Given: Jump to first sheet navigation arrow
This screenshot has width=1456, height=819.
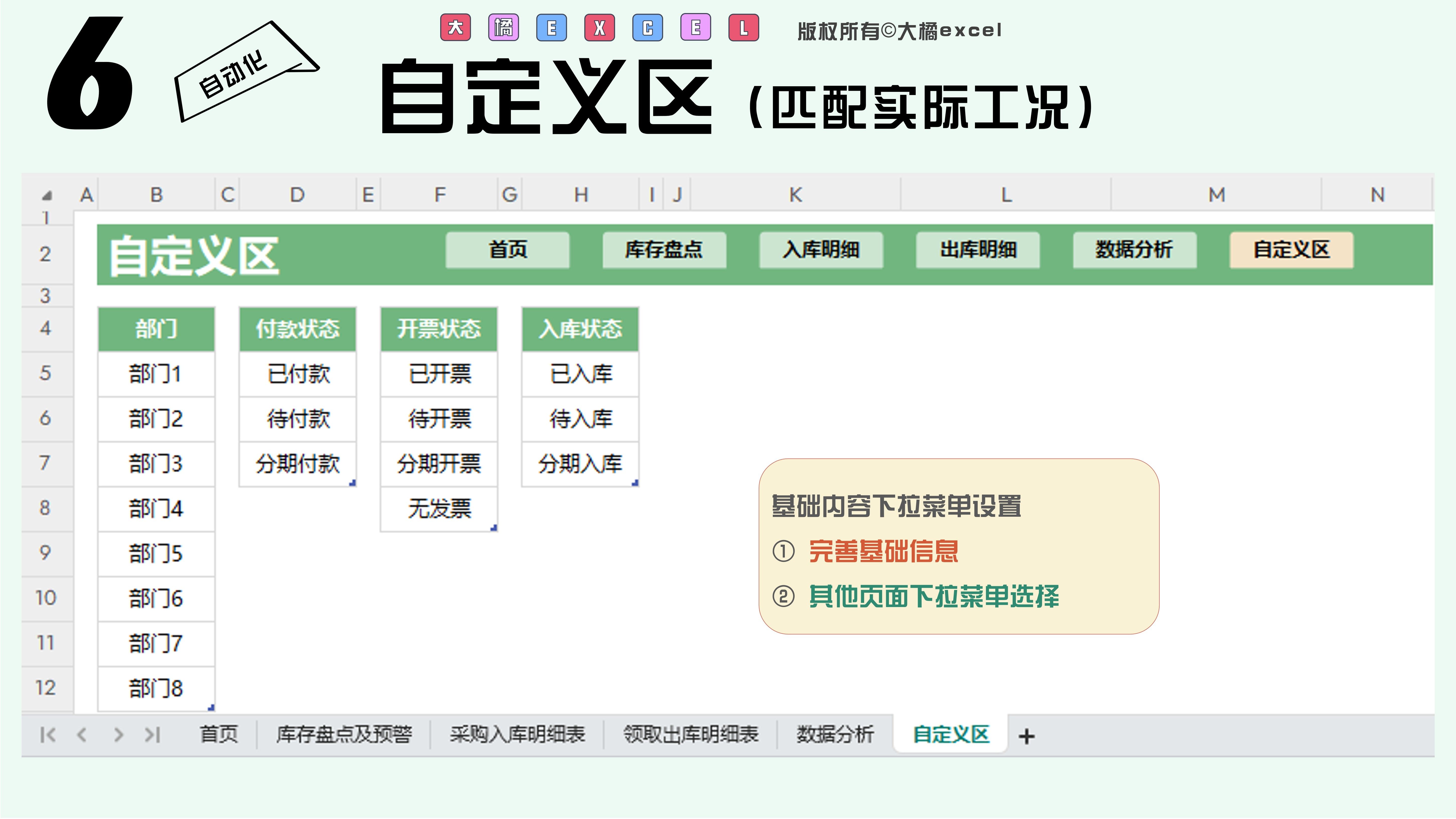Looking at the screenshot, I should click(48, 734).
